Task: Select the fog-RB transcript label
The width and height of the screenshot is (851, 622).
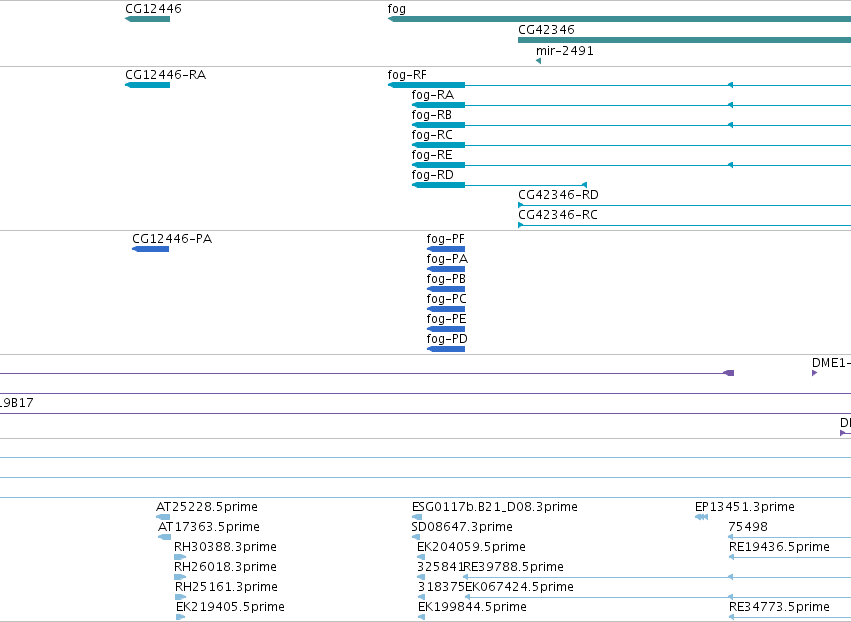Action: (x=431, y=115)
